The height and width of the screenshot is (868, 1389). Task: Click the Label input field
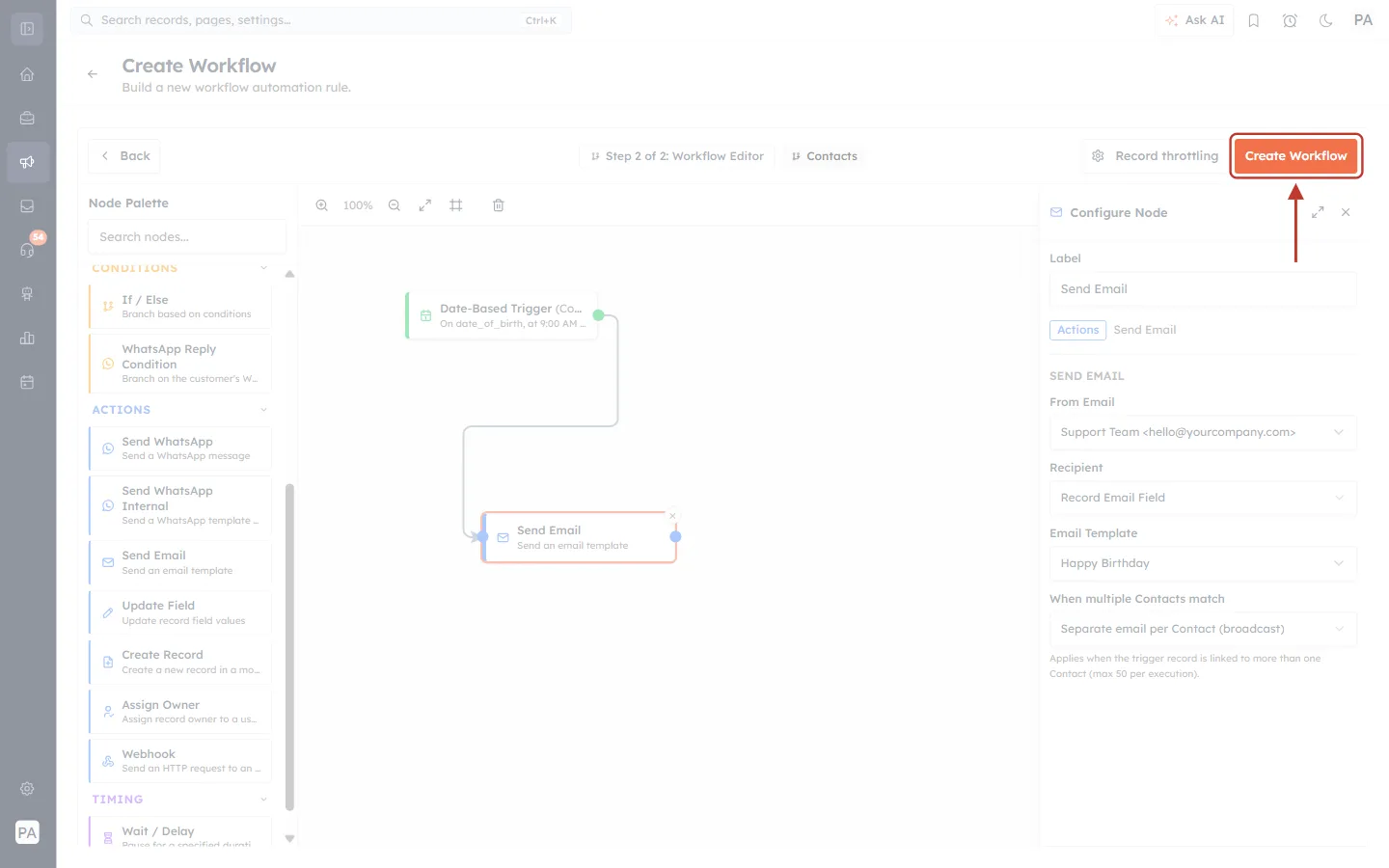1203,289
